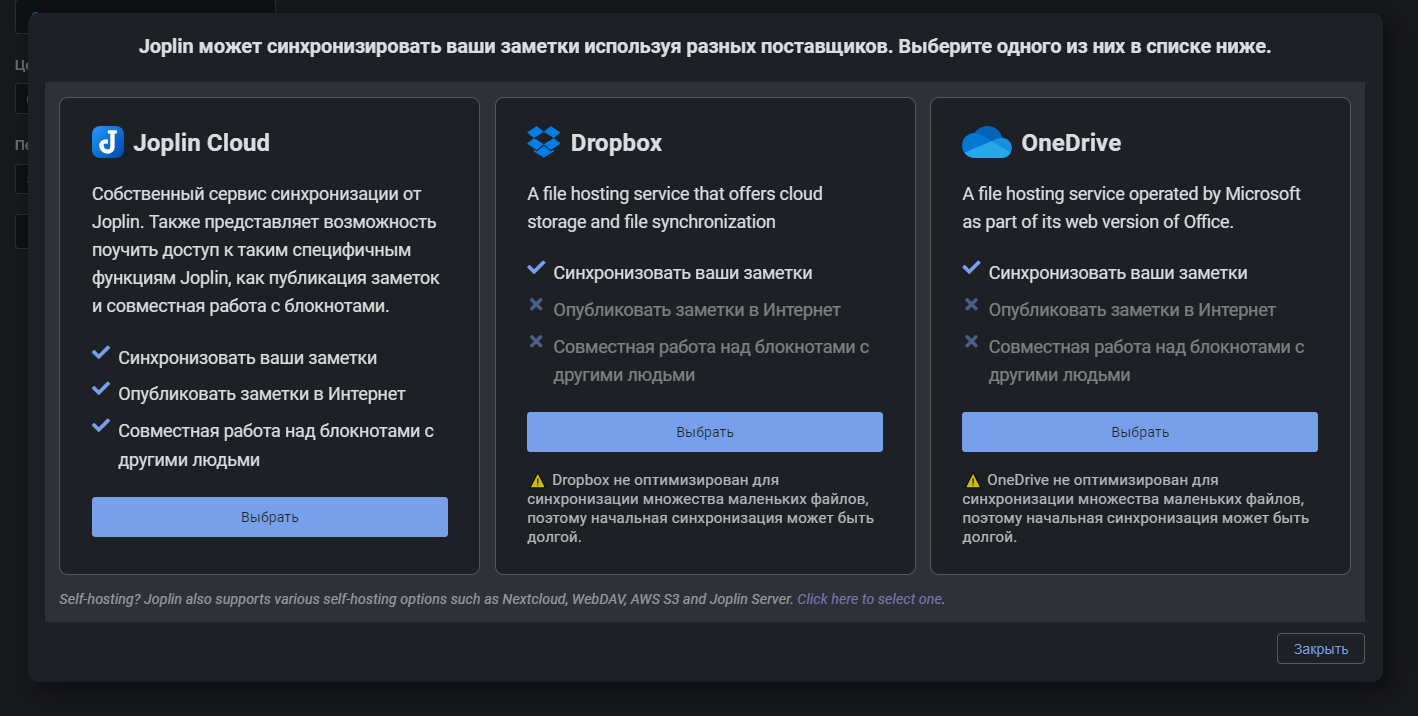Click cross icon beside OneDrive collaboration feature
Screen dimensions: 1418x716
971,342
